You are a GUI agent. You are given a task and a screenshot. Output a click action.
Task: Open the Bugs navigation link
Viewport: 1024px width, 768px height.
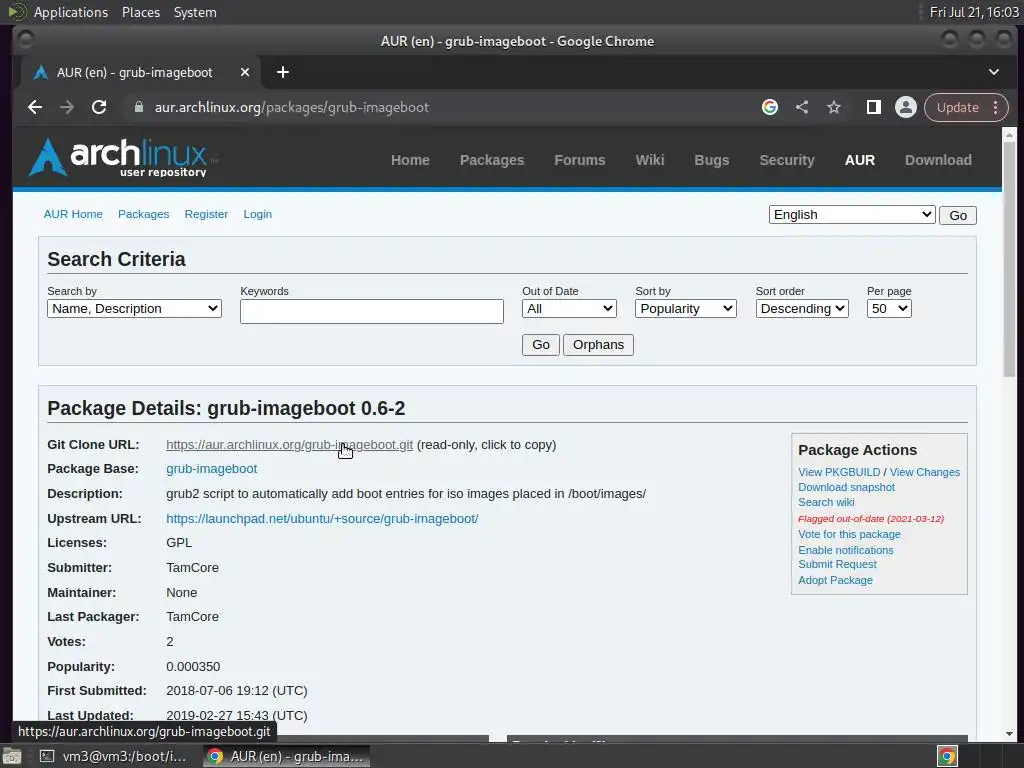711,160
